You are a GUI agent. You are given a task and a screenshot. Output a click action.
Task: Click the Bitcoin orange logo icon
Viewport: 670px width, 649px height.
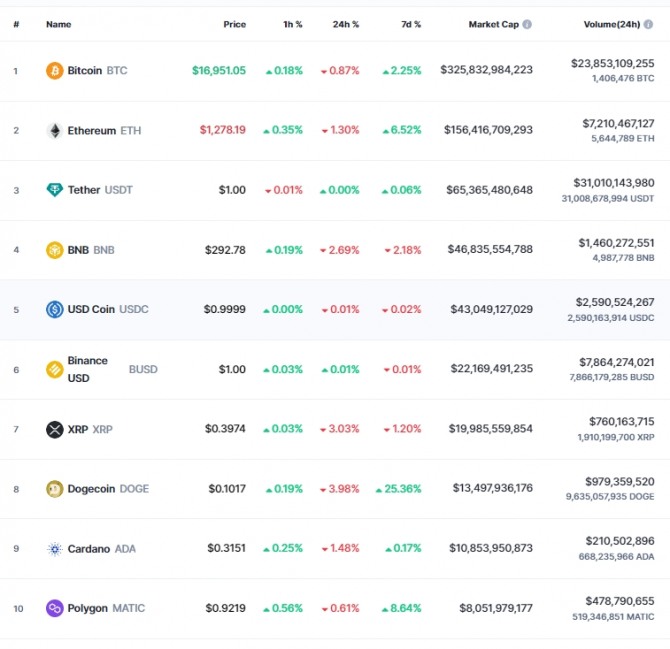point(55,70)
